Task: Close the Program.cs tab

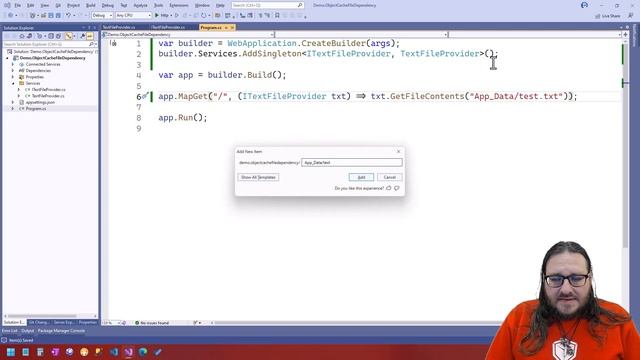Action: pyautogui.click(x=232, y=27)
